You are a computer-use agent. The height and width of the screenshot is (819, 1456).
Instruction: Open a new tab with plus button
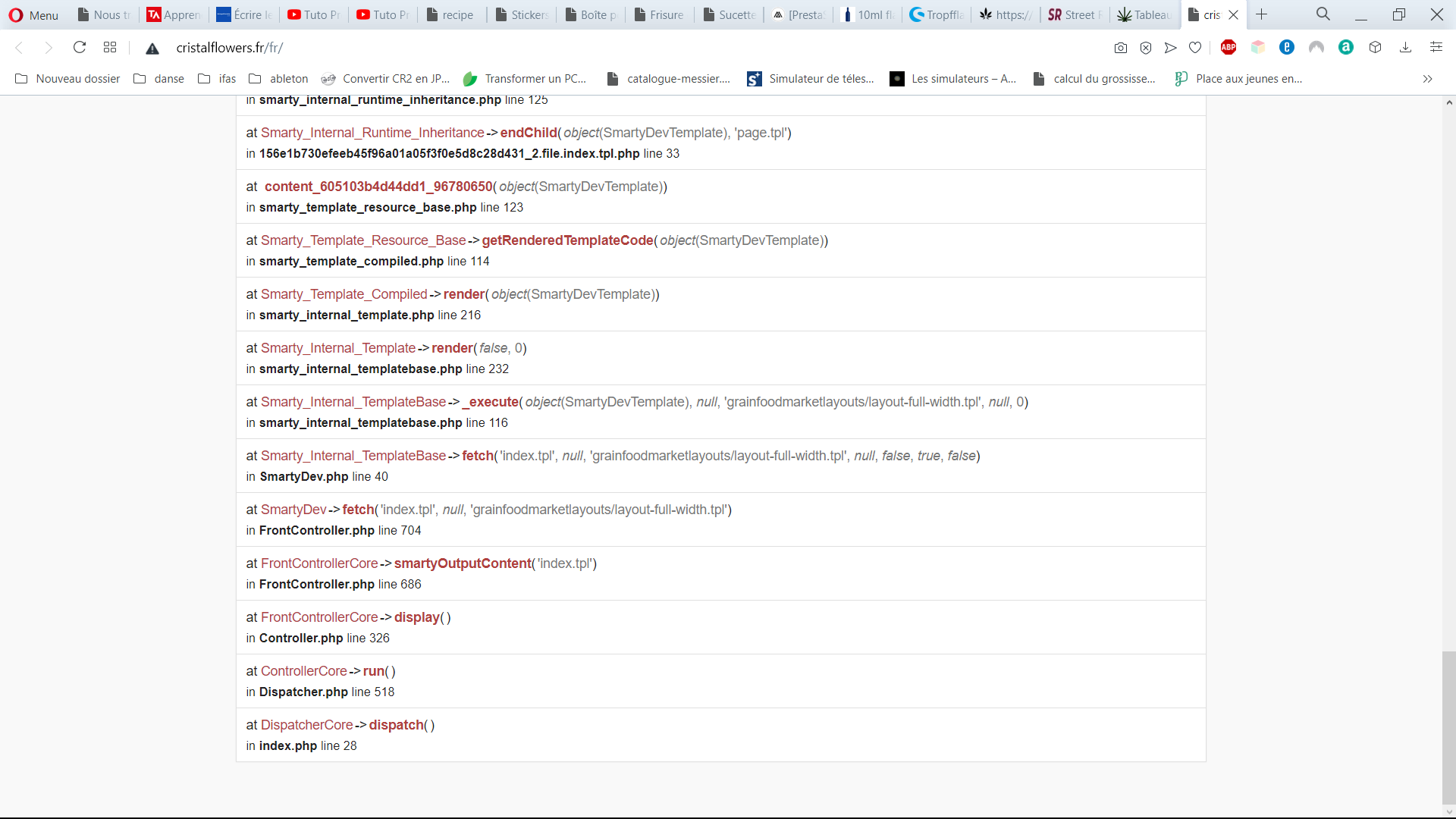[1261, 14]
